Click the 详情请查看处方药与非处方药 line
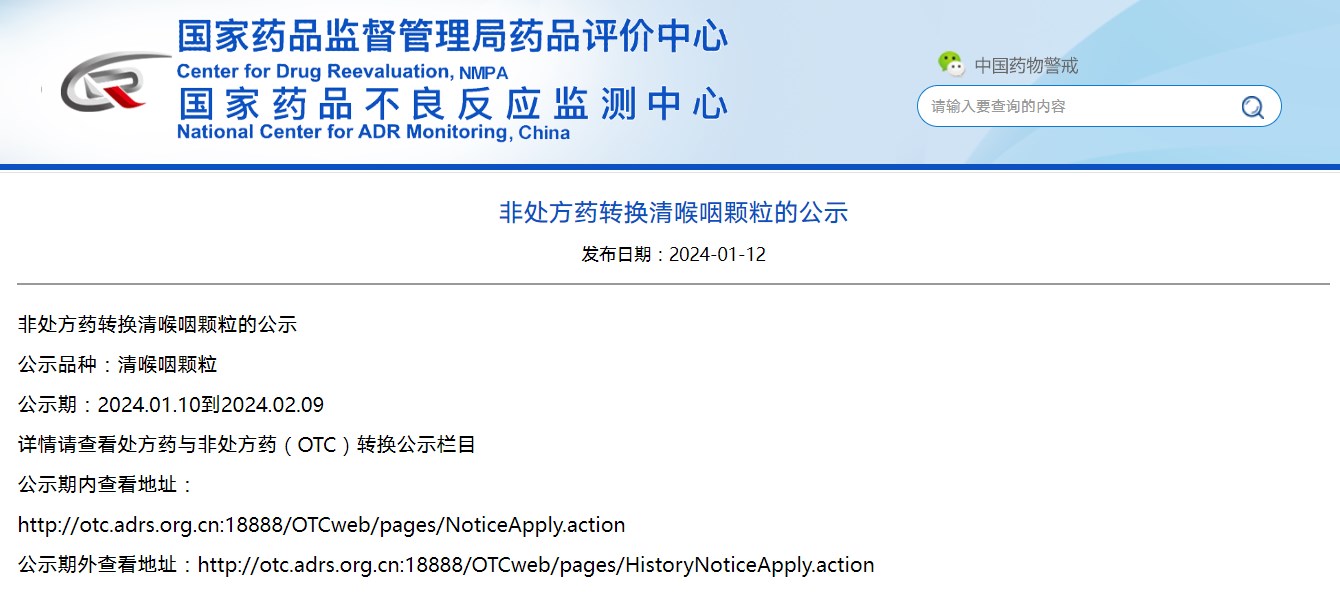The width and height of the screenshot is (1340, 600). tap(246, 444)
